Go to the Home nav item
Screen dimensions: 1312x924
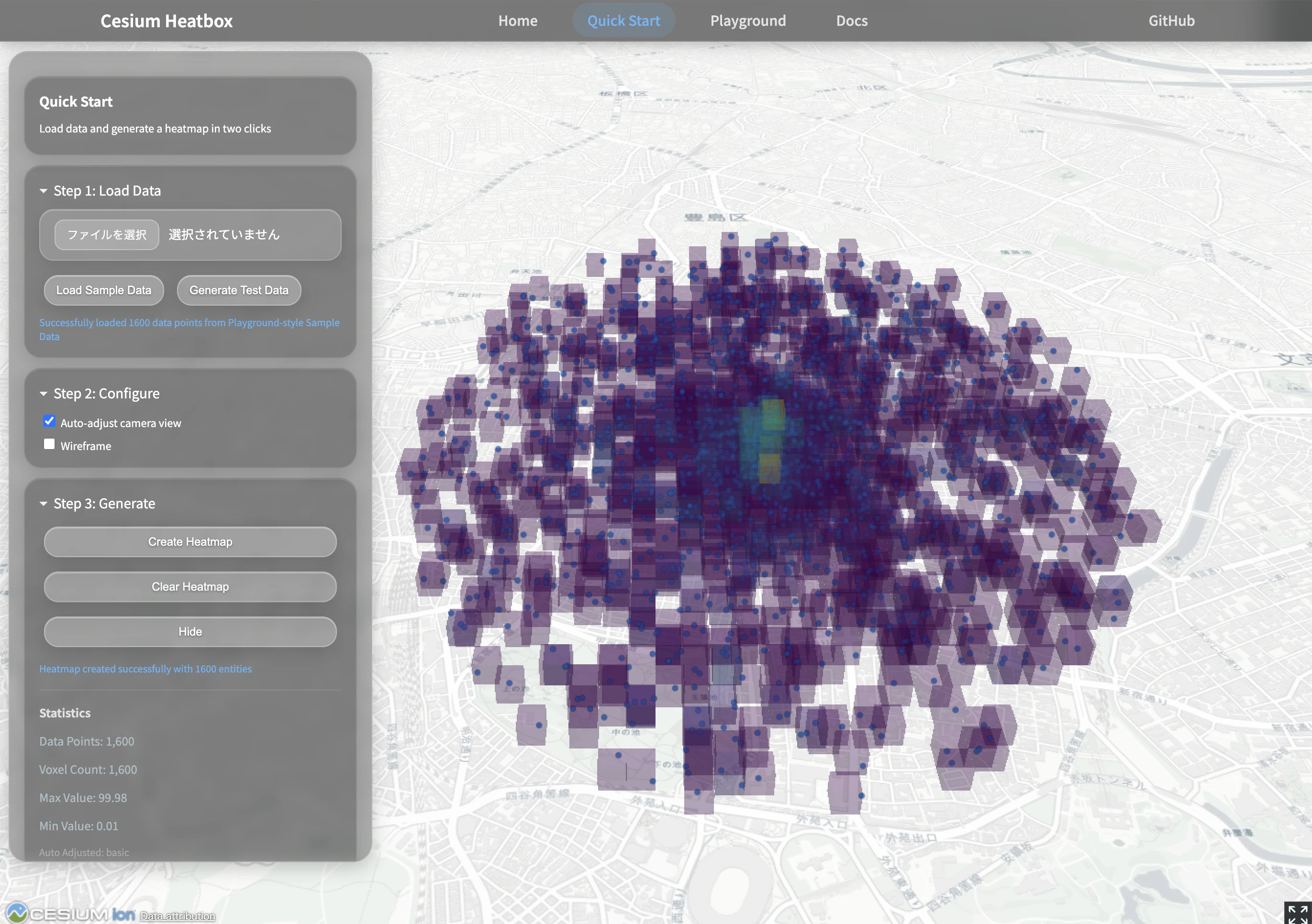[x=518, y=21]
